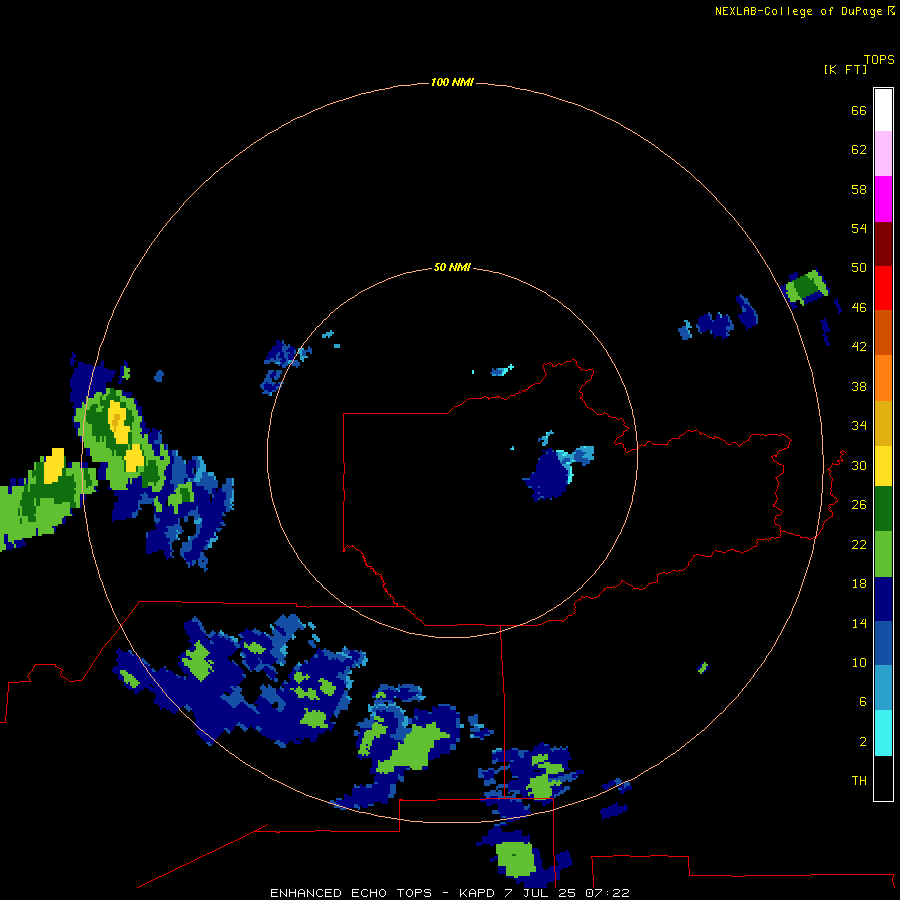Click the 10 legend value
Screen dimensions: 900x900
(x=859, y=663)
